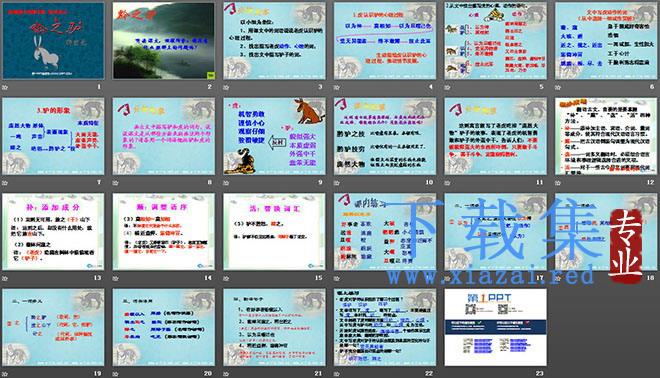Choose slide 12 with the yellow header banner

(x=606, y=136)
